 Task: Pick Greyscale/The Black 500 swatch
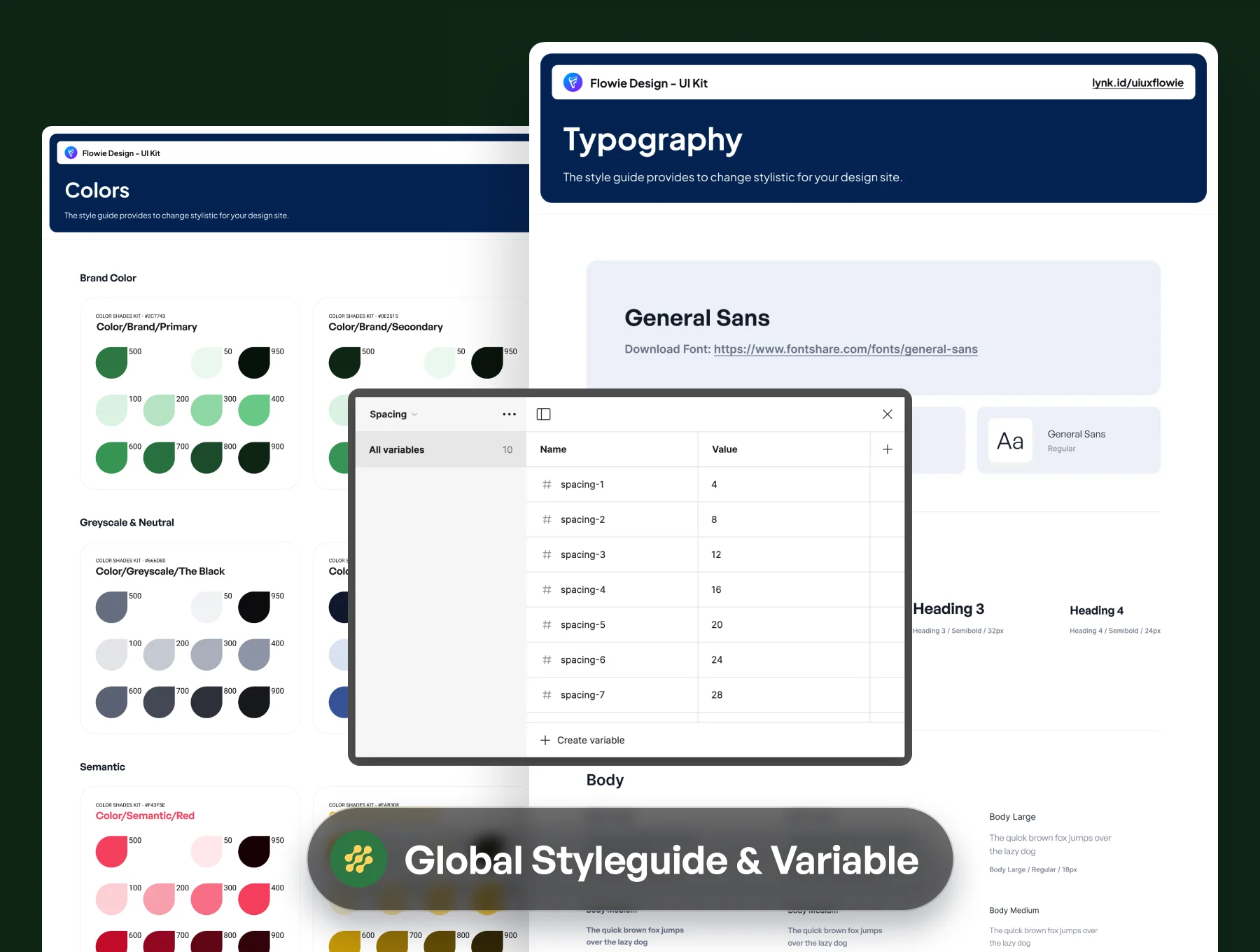(x=111, y=607)
